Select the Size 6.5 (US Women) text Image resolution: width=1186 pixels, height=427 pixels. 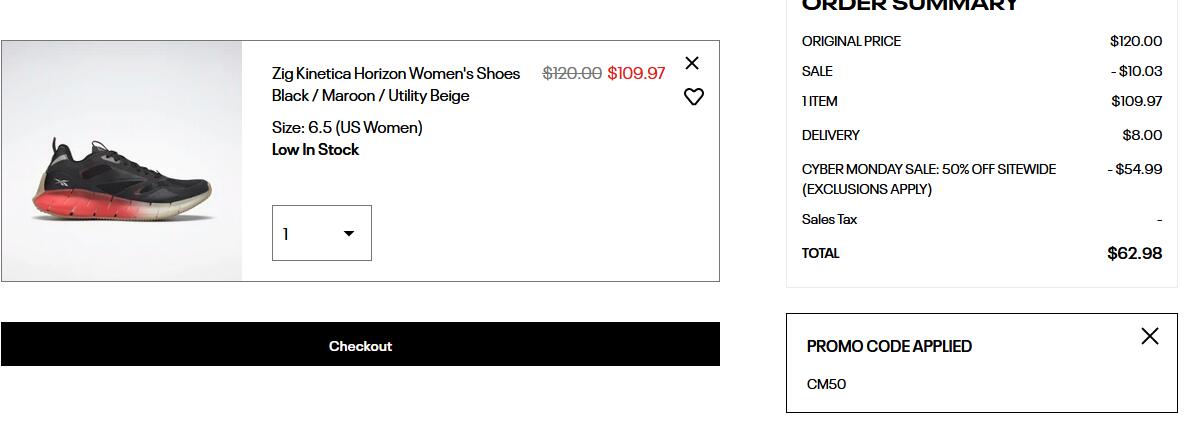[347, 128]
